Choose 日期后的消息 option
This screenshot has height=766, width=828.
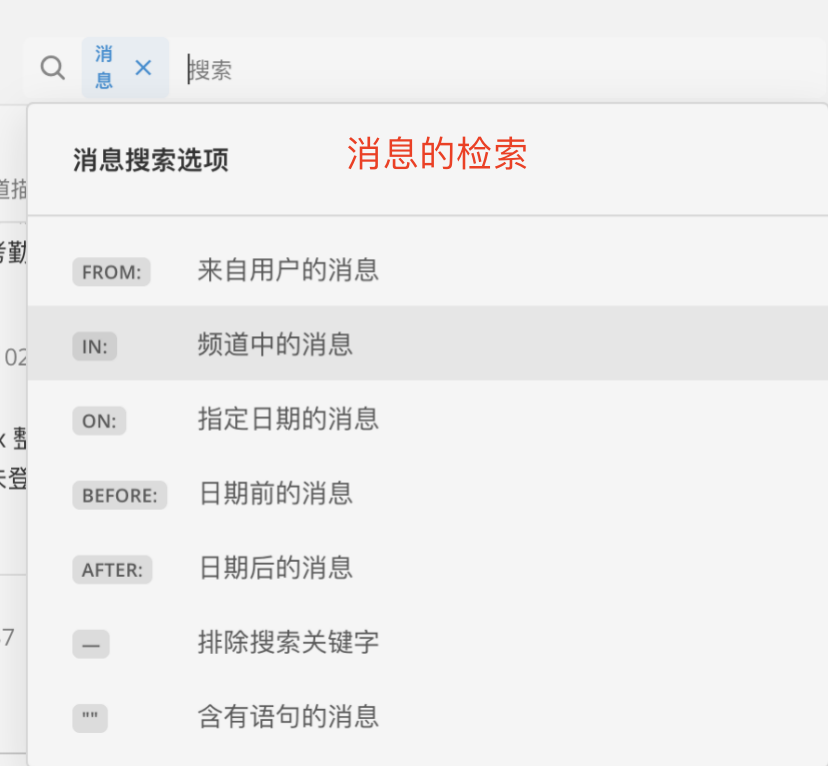[x=276, y=568]
